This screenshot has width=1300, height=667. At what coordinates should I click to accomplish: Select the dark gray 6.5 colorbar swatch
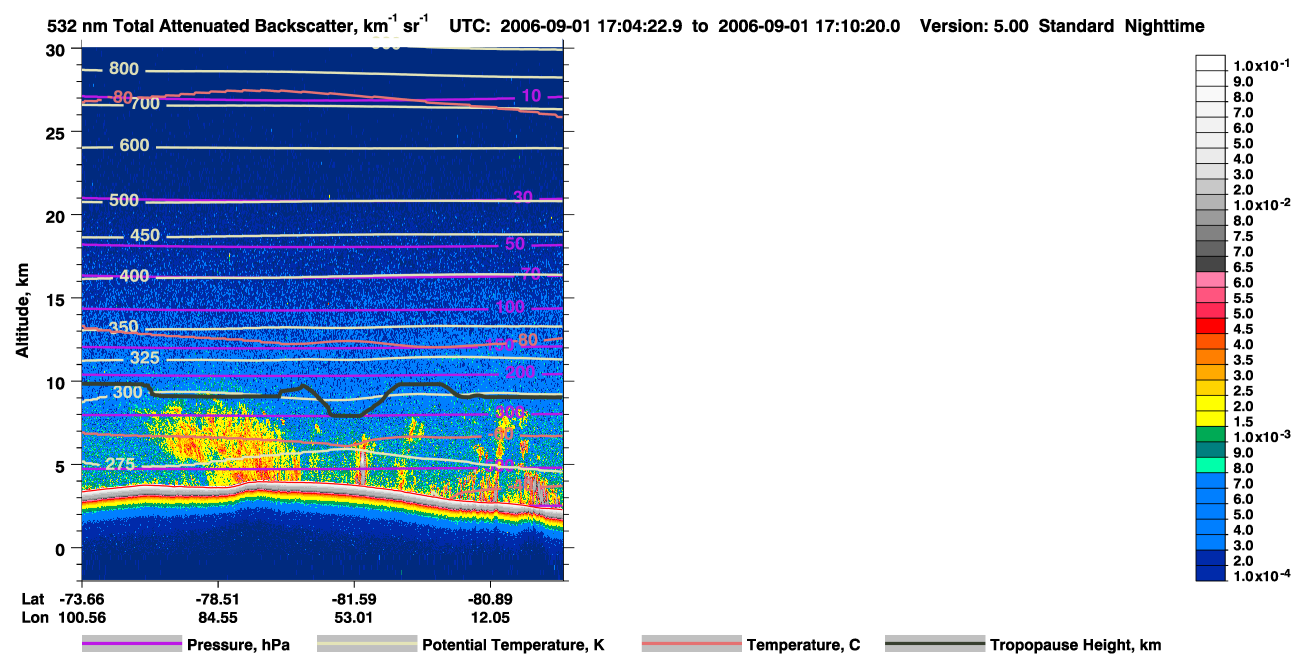pyautogui.click(x=1211, y=265)
